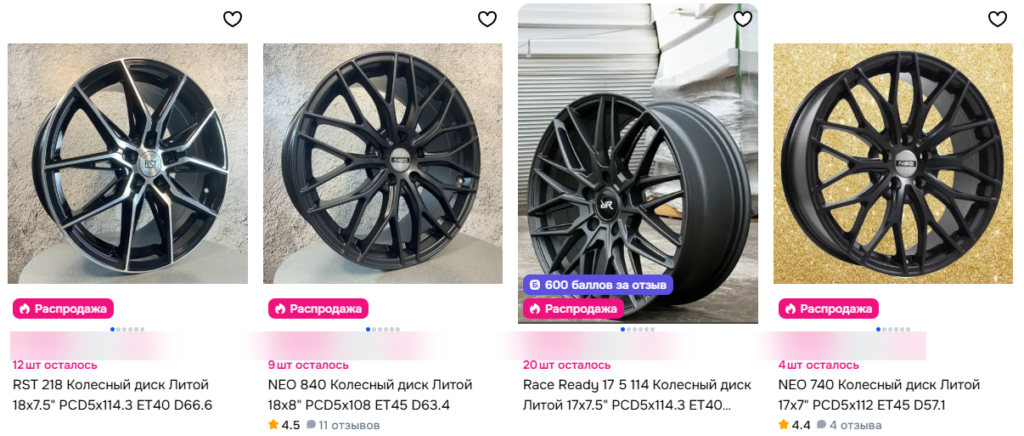Open NEO 840 Колесный диск title link
Image resolution: width=1024 pixels, height=436 pixels.
pyautogui.click(x=369, y=395)
